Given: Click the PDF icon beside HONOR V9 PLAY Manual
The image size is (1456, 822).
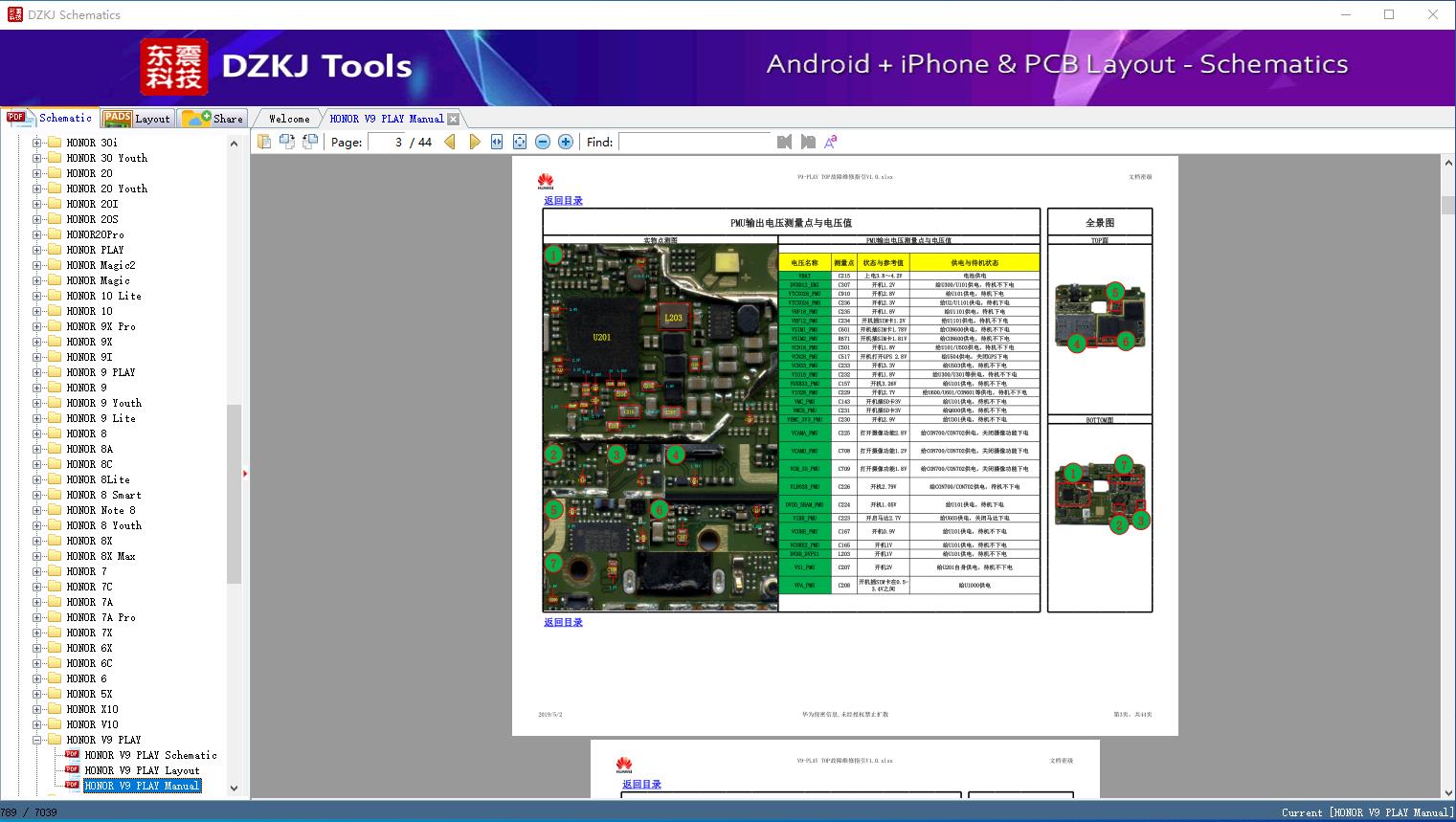Looking at the screenshot, I should tap(72, 785).
